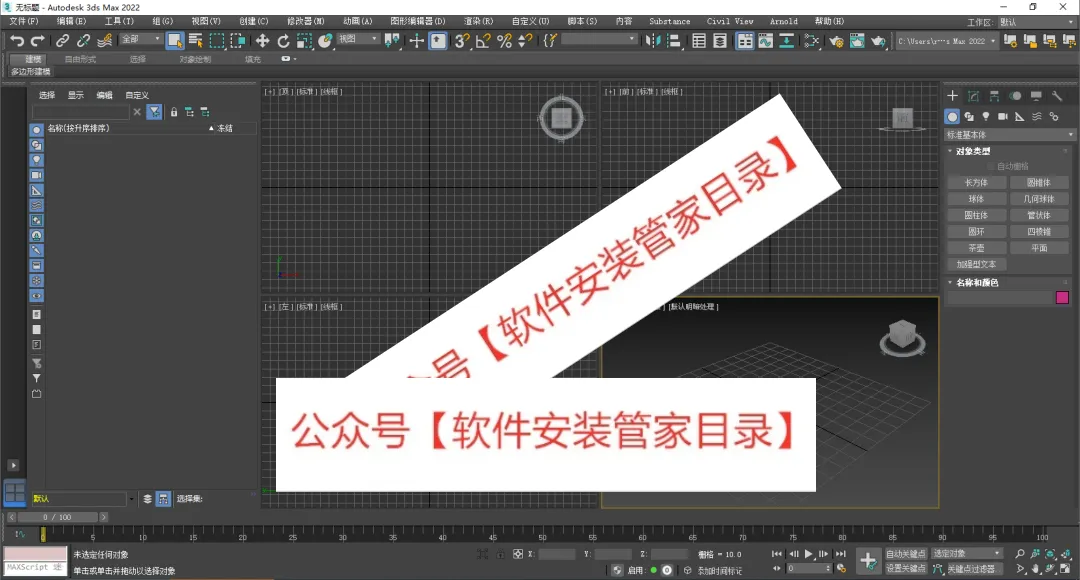The height and width of the screenshot is (580, 1080).
Task: Click the Play Animation button
Action: click(809, 554)
